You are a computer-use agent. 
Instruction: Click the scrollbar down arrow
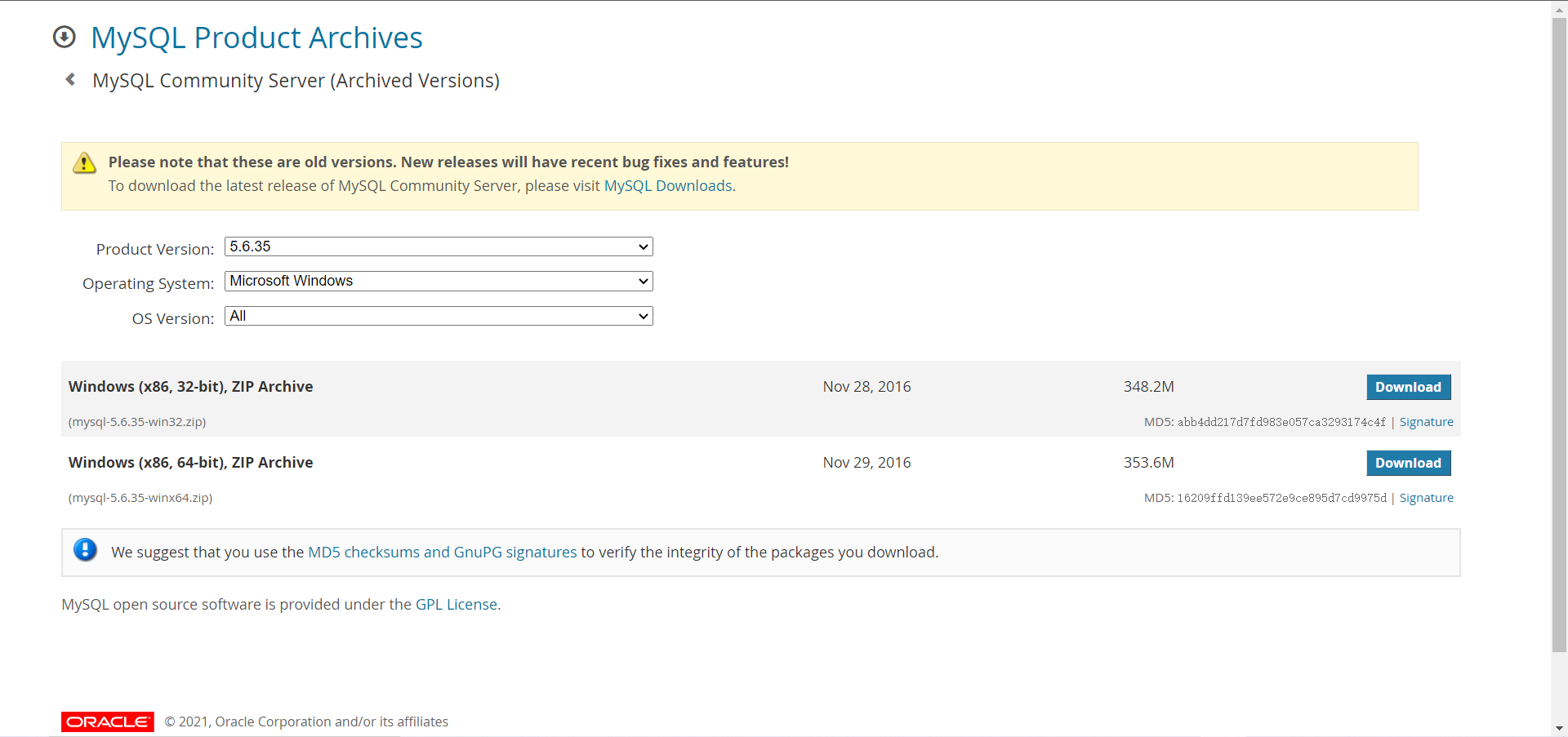[1559, 728]
